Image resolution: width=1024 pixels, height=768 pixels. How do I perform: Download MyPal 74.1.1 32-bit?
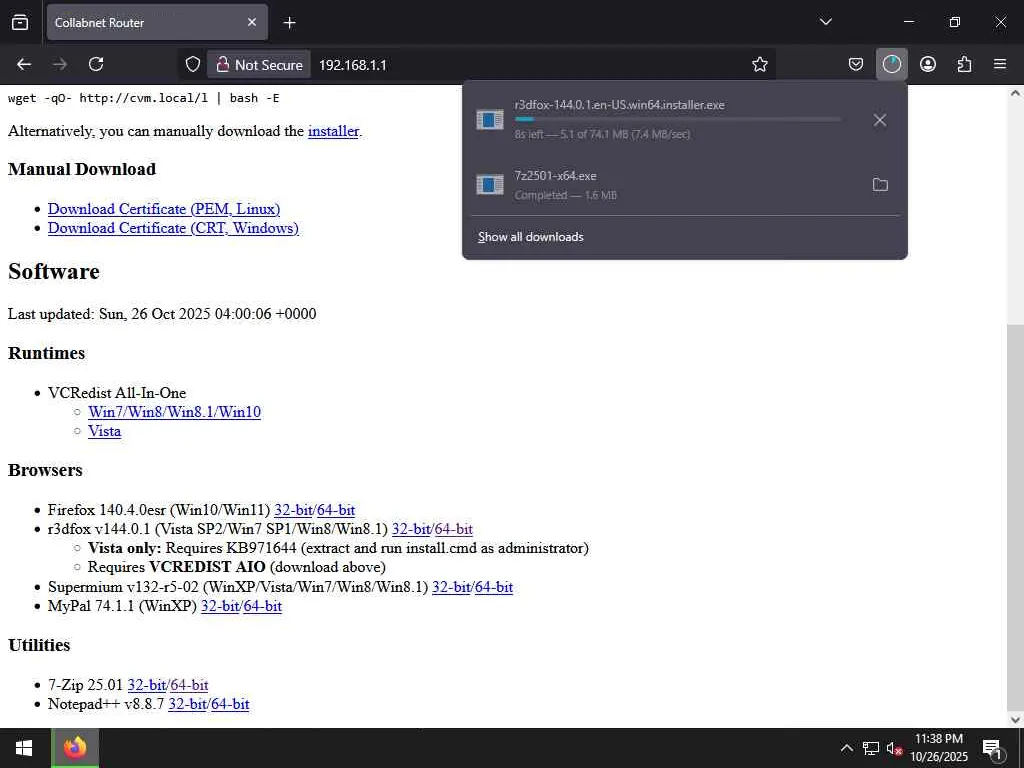point(220,606)
